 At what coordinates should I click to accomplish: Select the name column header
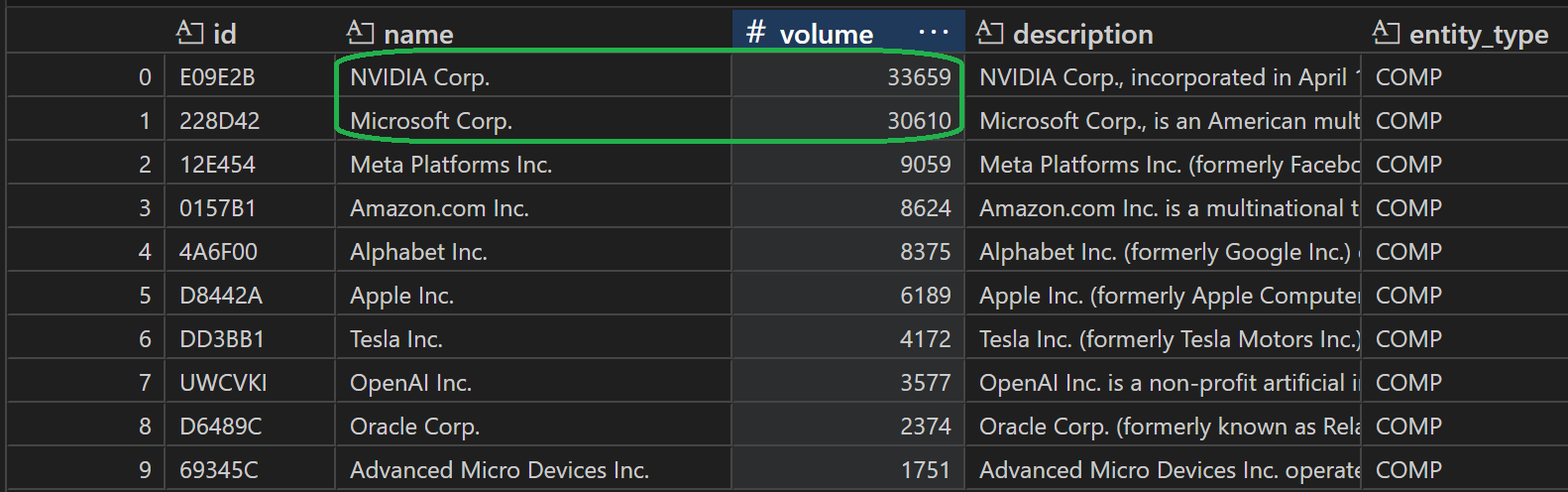point(533,33)
